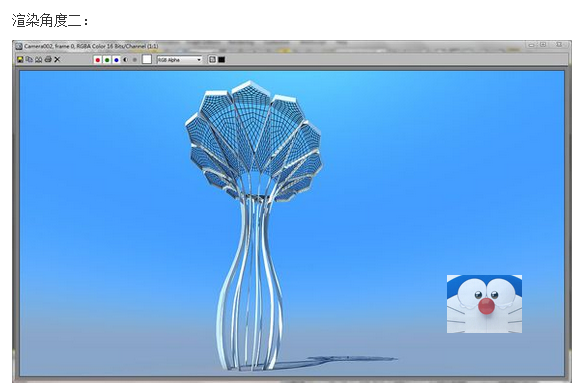Click the black toggle UI square

221,59
